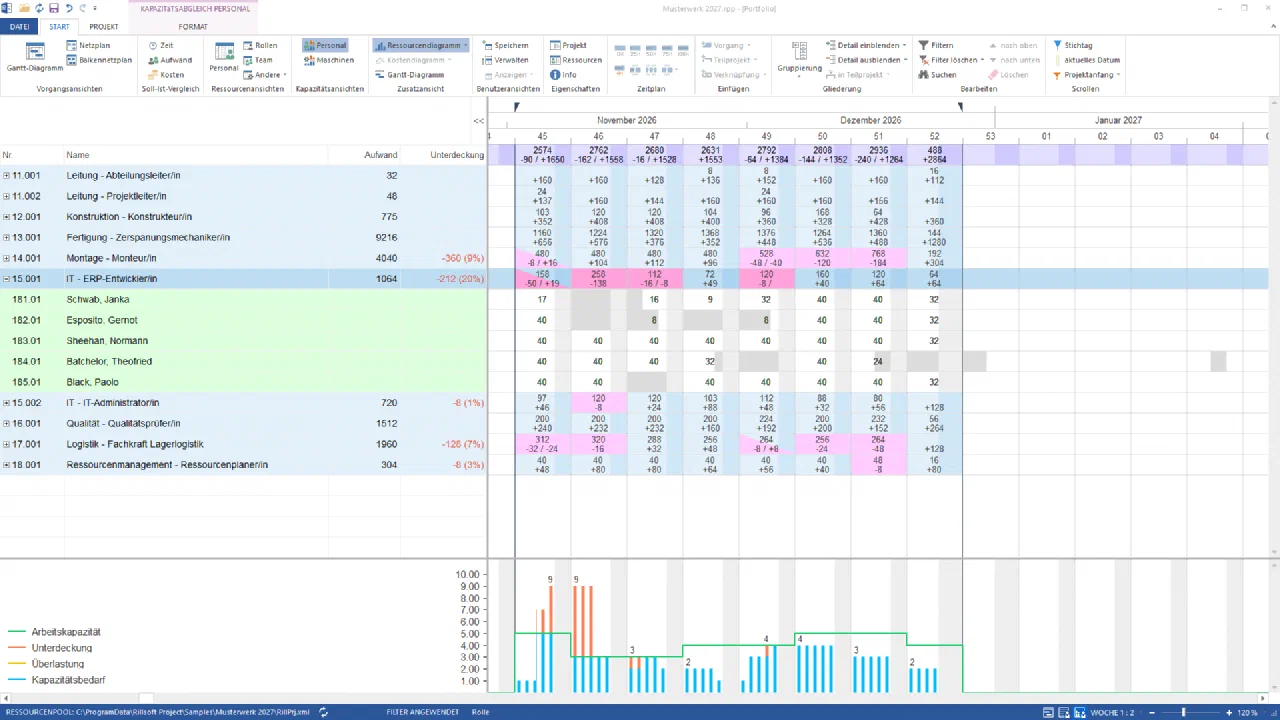Collapse table with << button
This screenshot has height=720, width=1280.
coord(479,121)
